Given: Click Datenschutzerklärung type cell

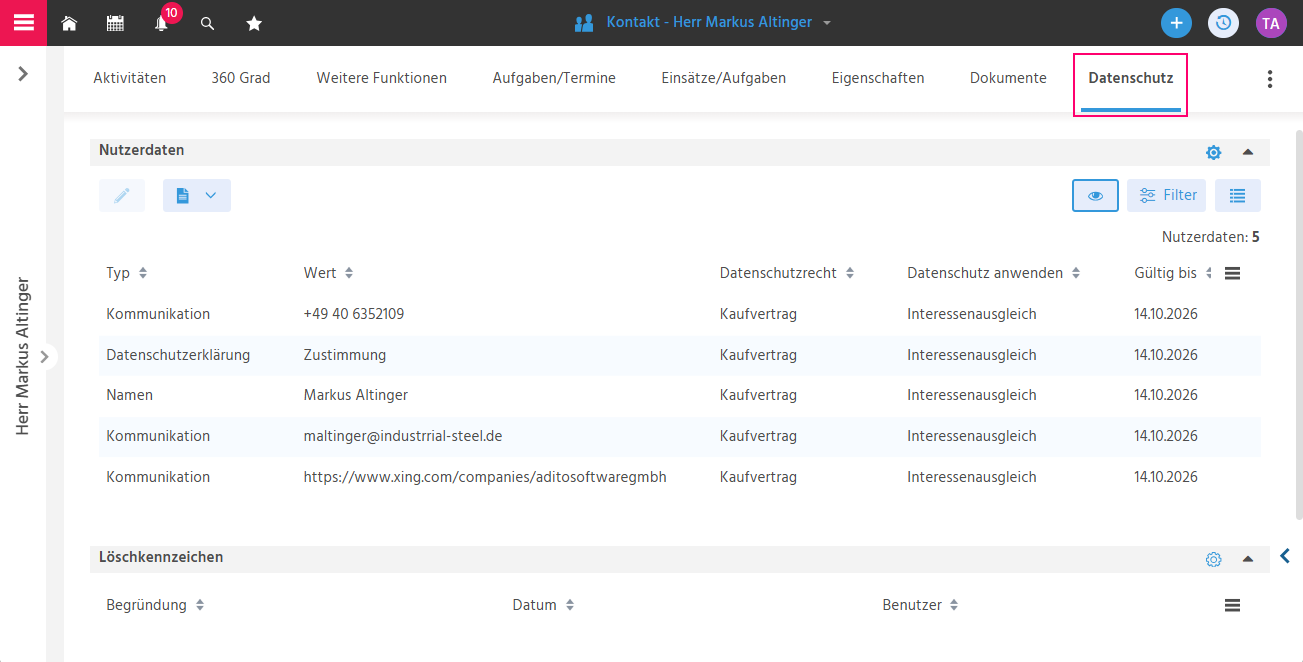Looking at the screenshot, I should pyautogui.click(x=178, y=355).
